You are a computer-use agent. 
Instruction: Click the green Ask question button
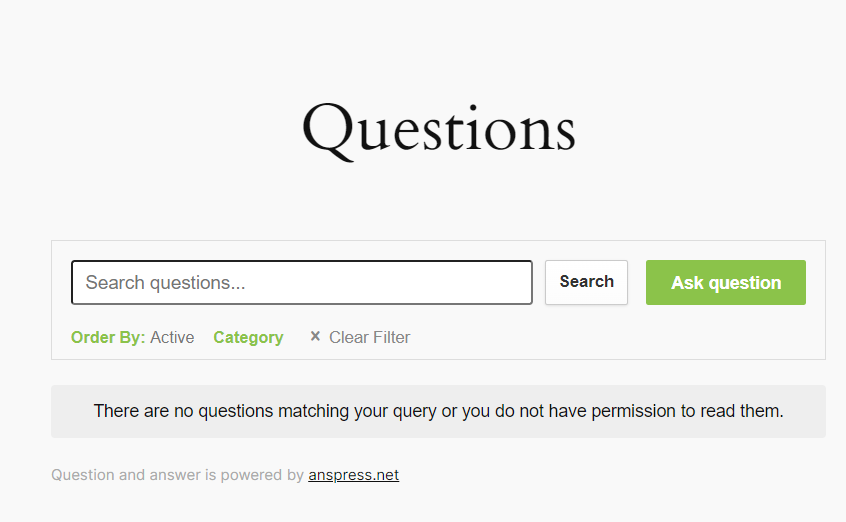[x=725, y=283]
